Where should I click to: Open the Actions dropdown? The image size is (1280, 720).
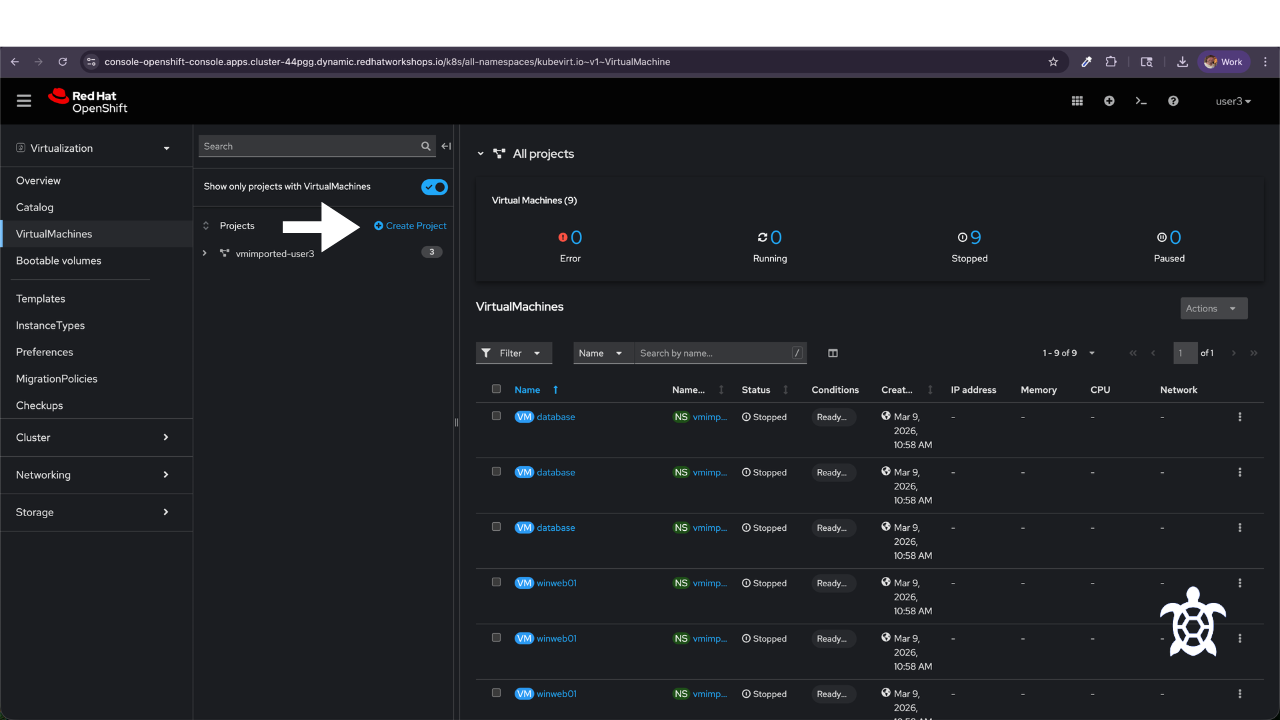tap(1214, 308)
